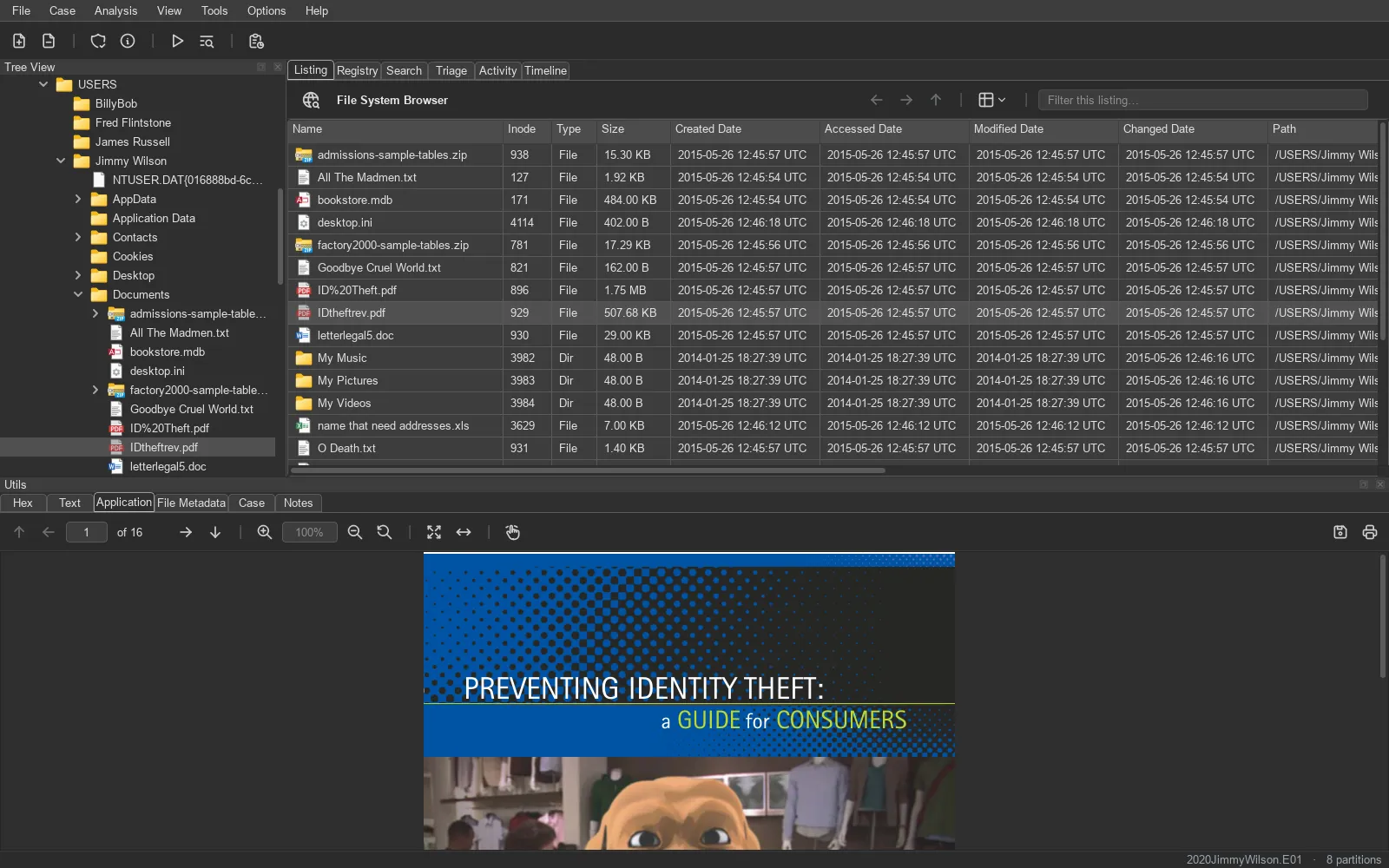Click the play/run analysis toolbar icon
The height and width of the screenshot is (868, 1389).
(177, 41)
